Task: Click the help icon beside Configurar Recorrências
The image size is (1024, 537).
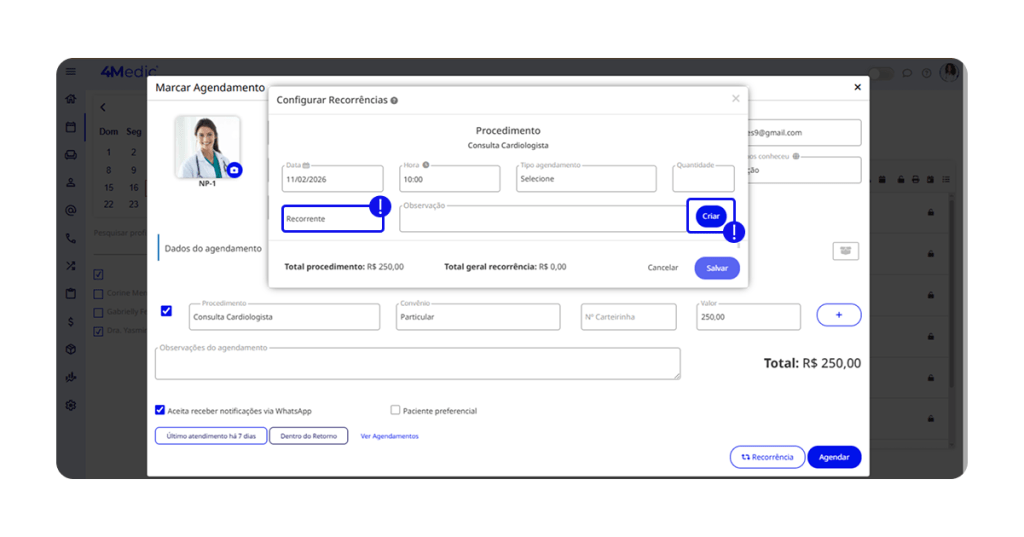Action: [x=394, y=101]
